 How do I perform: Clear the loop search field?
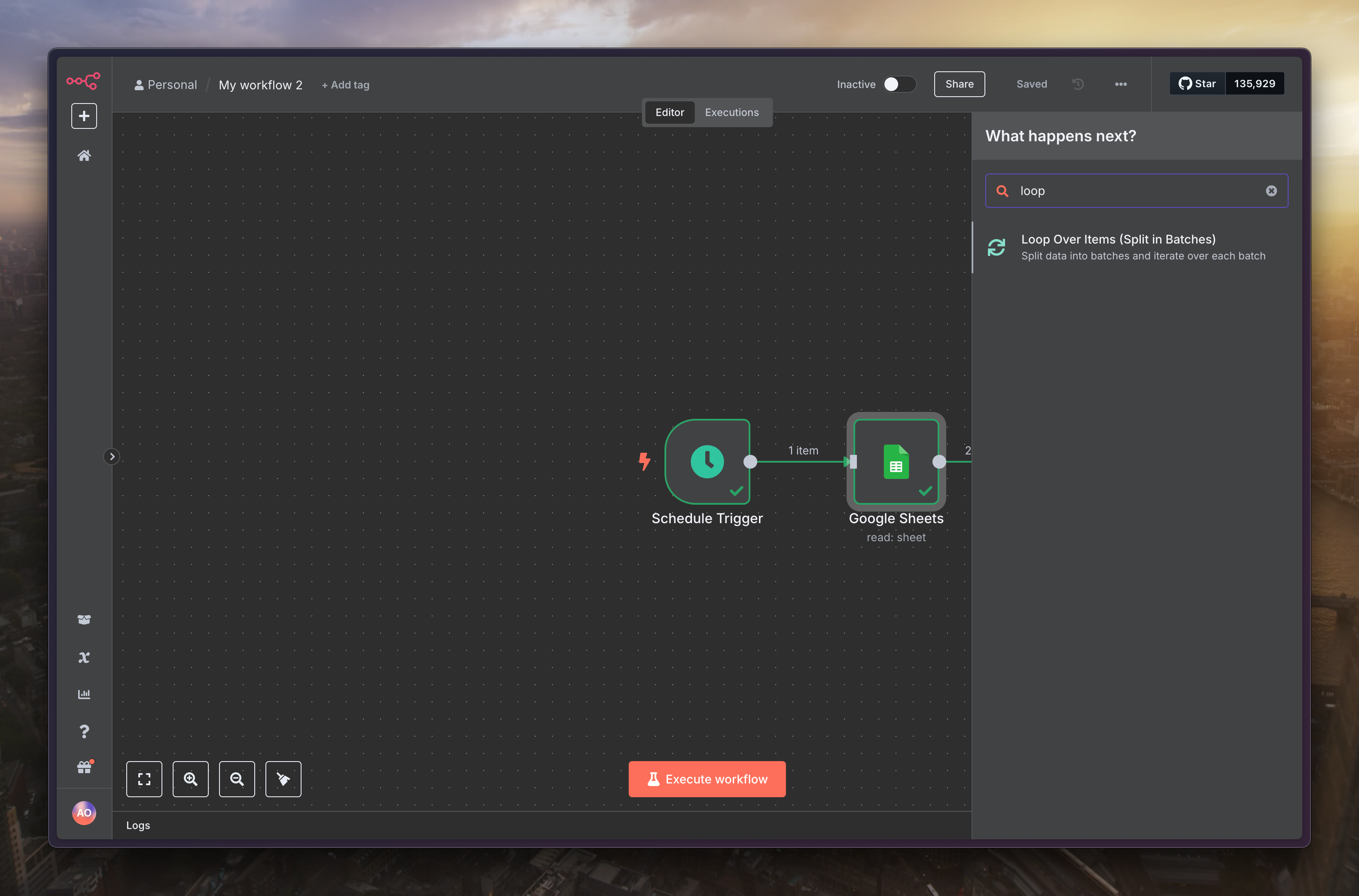1271,191
